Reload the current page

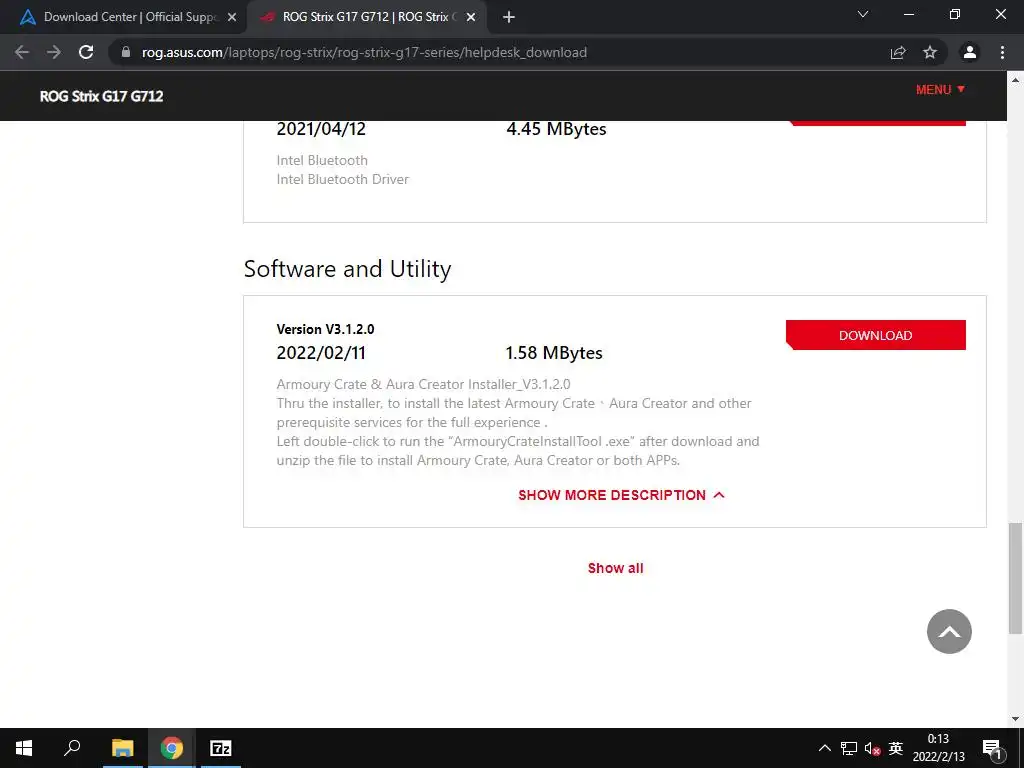pyautogui.click(x=86, y=52)
